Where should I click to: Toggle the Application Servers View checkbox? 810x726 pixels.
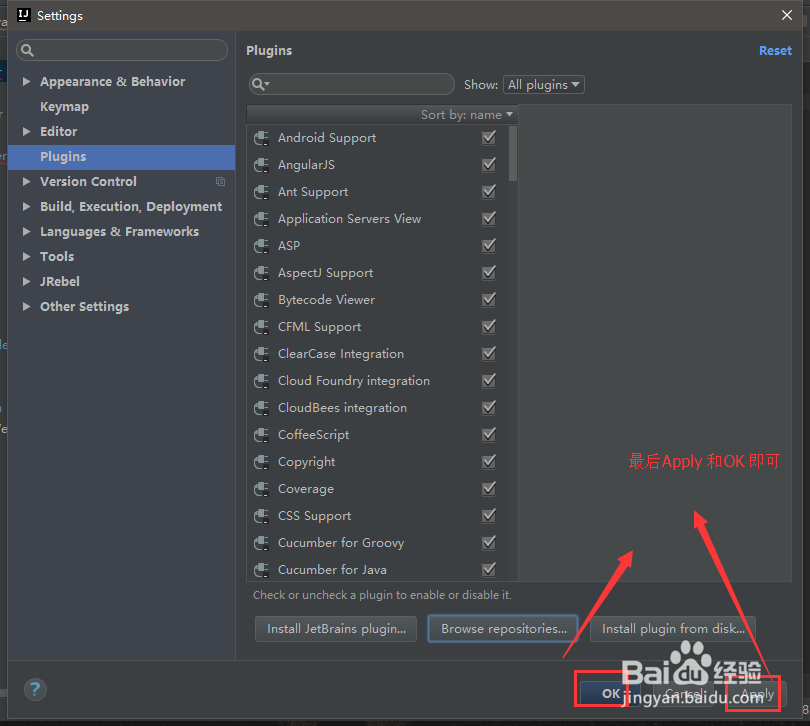coord(489,219)
